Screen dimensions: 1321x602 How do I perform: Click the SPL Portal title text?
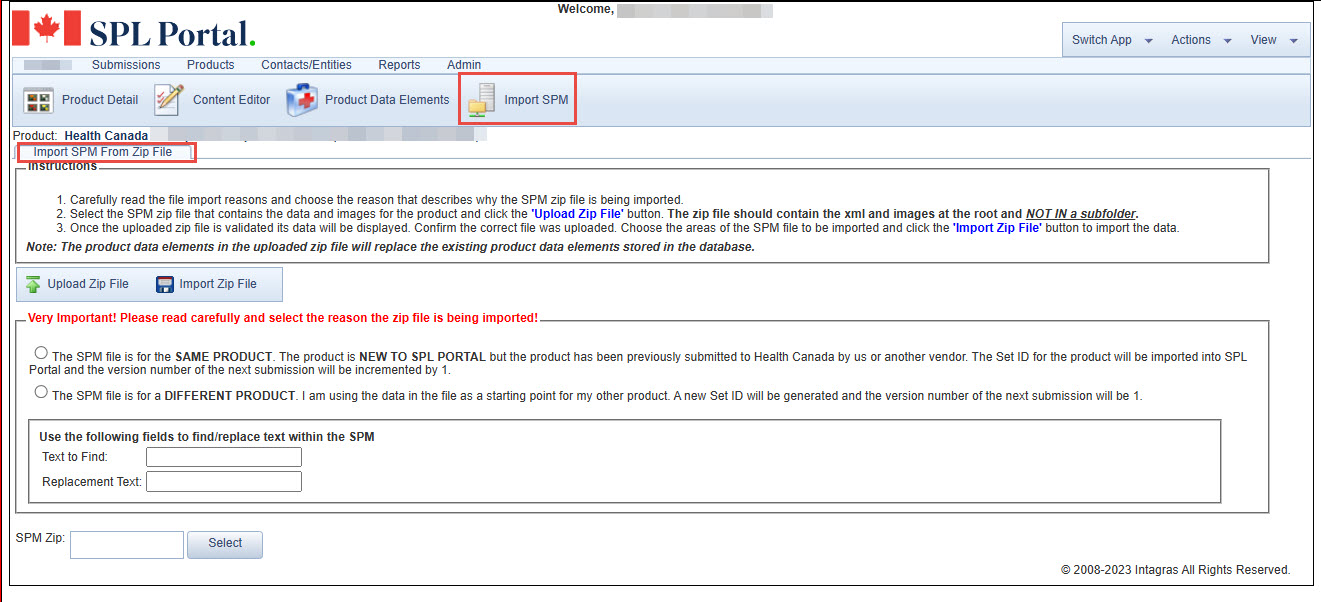tap(172, 32)
